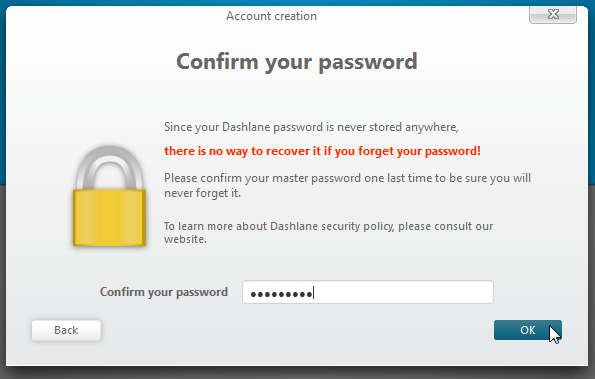
Task: Close the Account creation dialog
Action: click(x=553, y=14)
